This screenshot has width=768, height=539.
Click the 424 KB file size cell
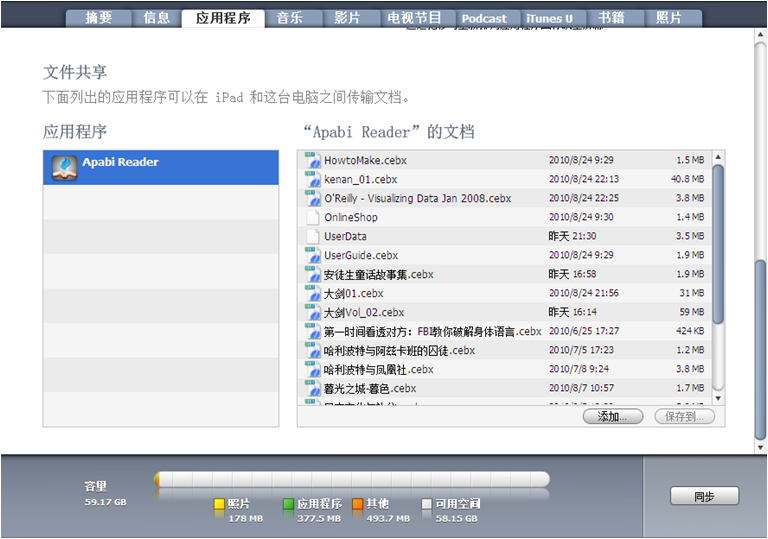pyautogui.click(x=690, y=331)
